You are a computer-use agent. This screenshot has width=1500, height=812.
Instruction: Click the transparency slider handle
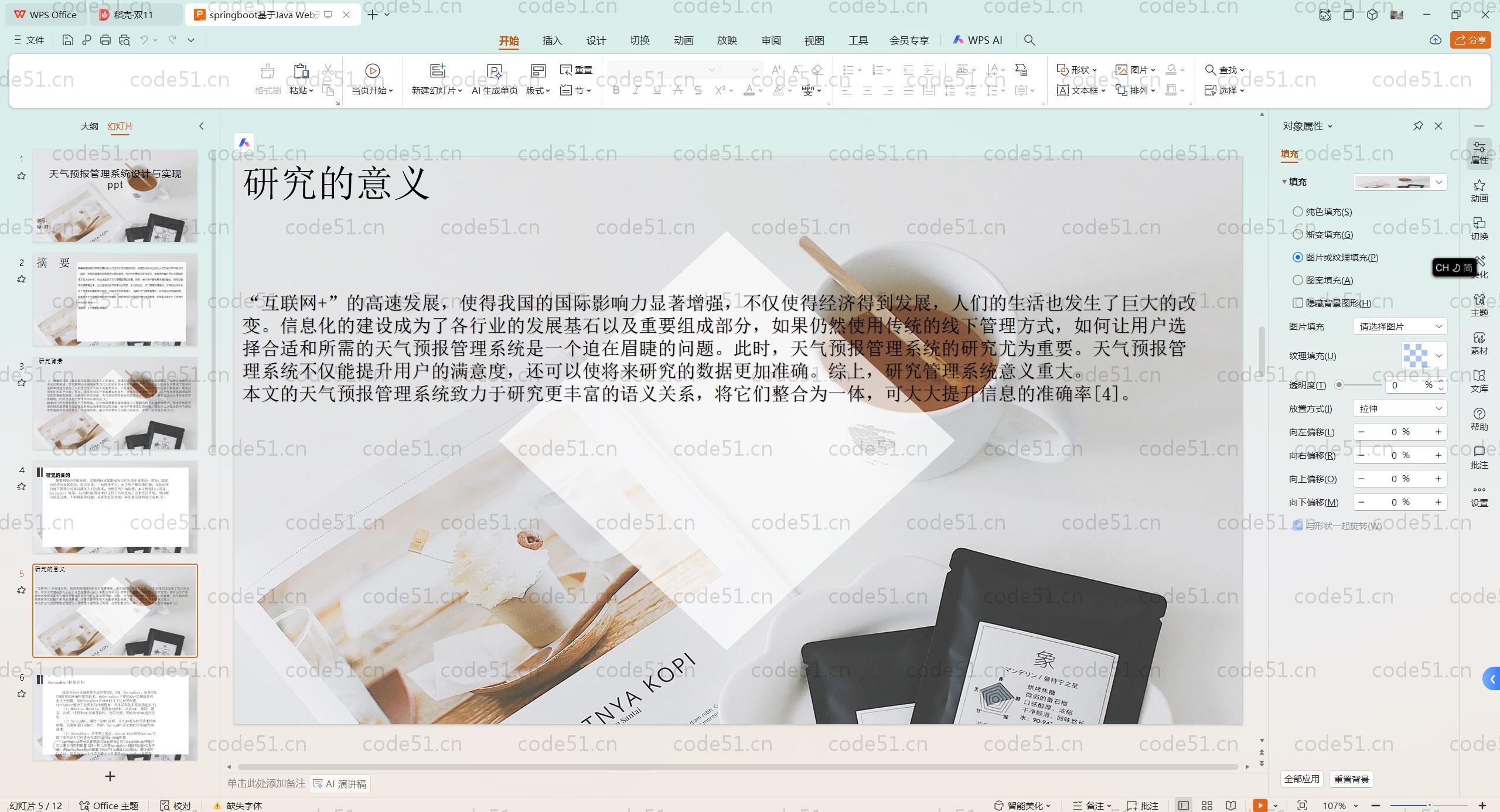pyautogui.click(x=1339, y=385)
